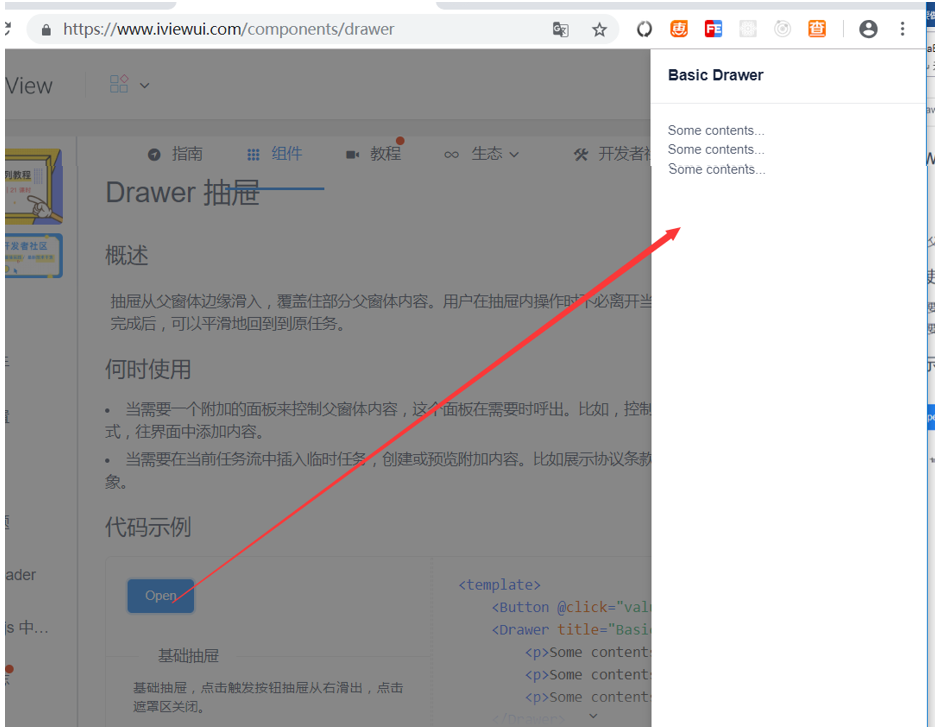This screenshot has height=727, width=935.
Task: Click the tools icon beside 开发者
Action: pos(581,154)
